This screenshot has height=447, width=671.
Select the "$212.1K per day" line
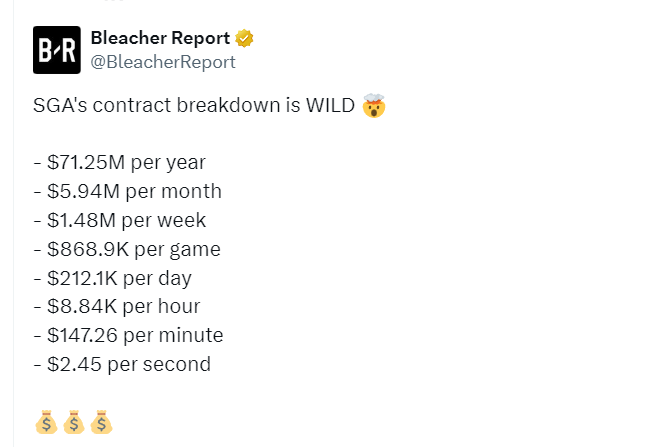(x=113, y=278)
